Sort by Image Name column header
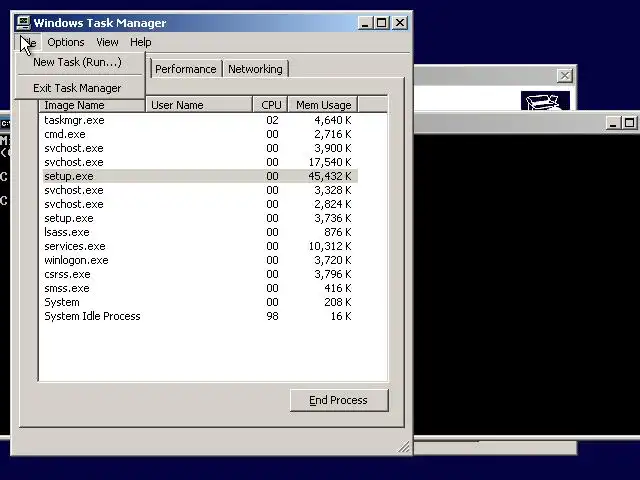The height and width of the screenshot is (480, 640). tap(92, 105)
